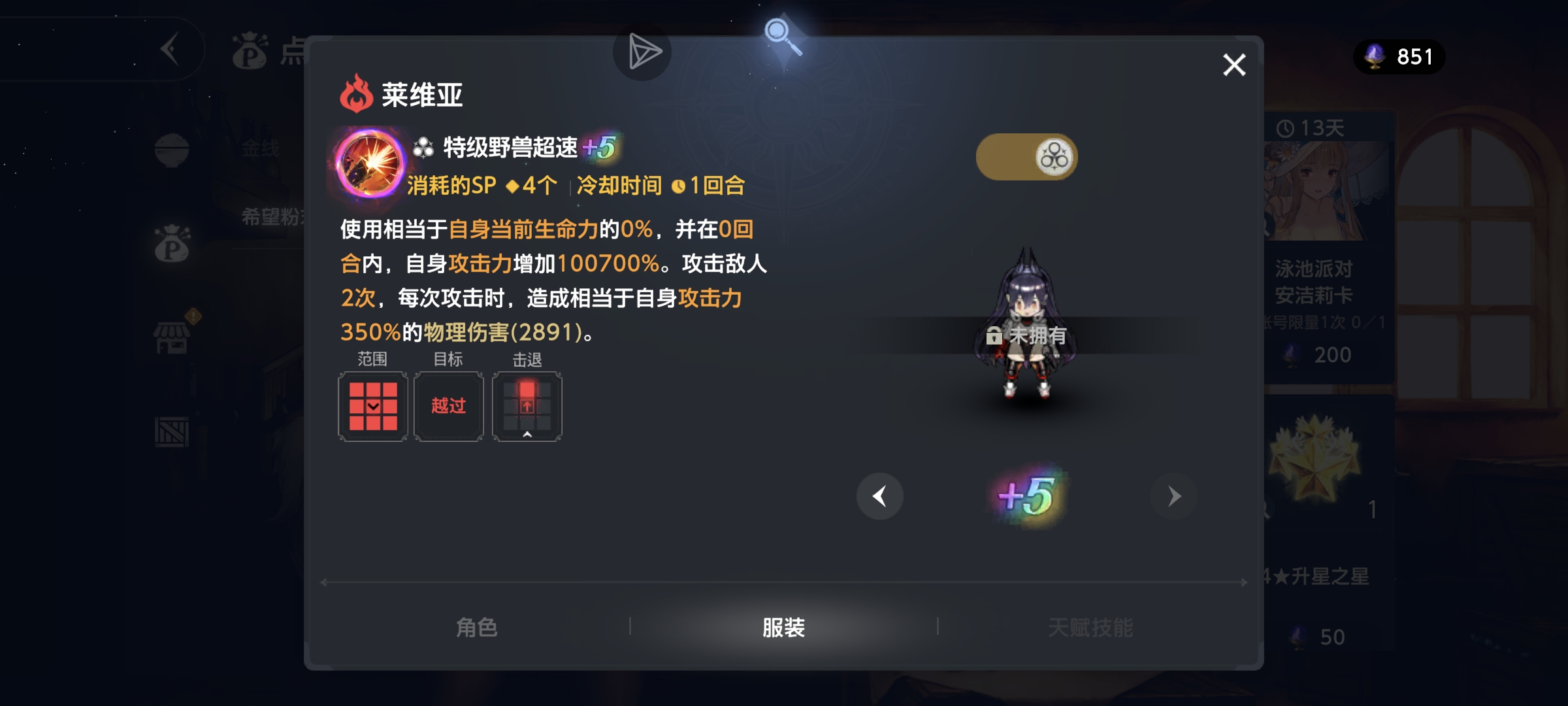Click the gem currency 851 counter
This screenshot has width=1568, height=706.
click(x=1399, y=57)
